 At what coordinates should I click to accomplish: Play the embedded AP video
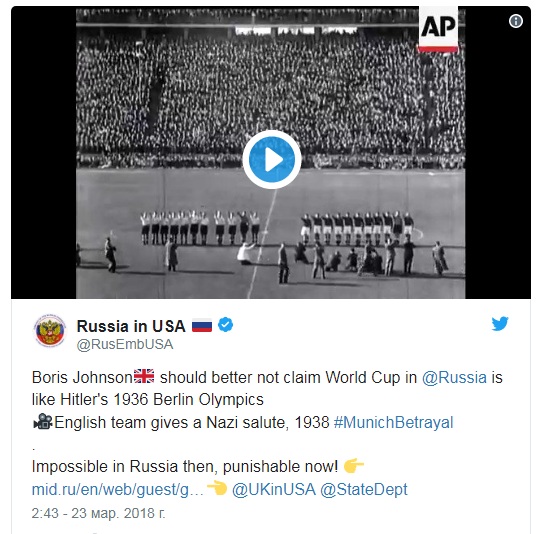tap(272, 160)
